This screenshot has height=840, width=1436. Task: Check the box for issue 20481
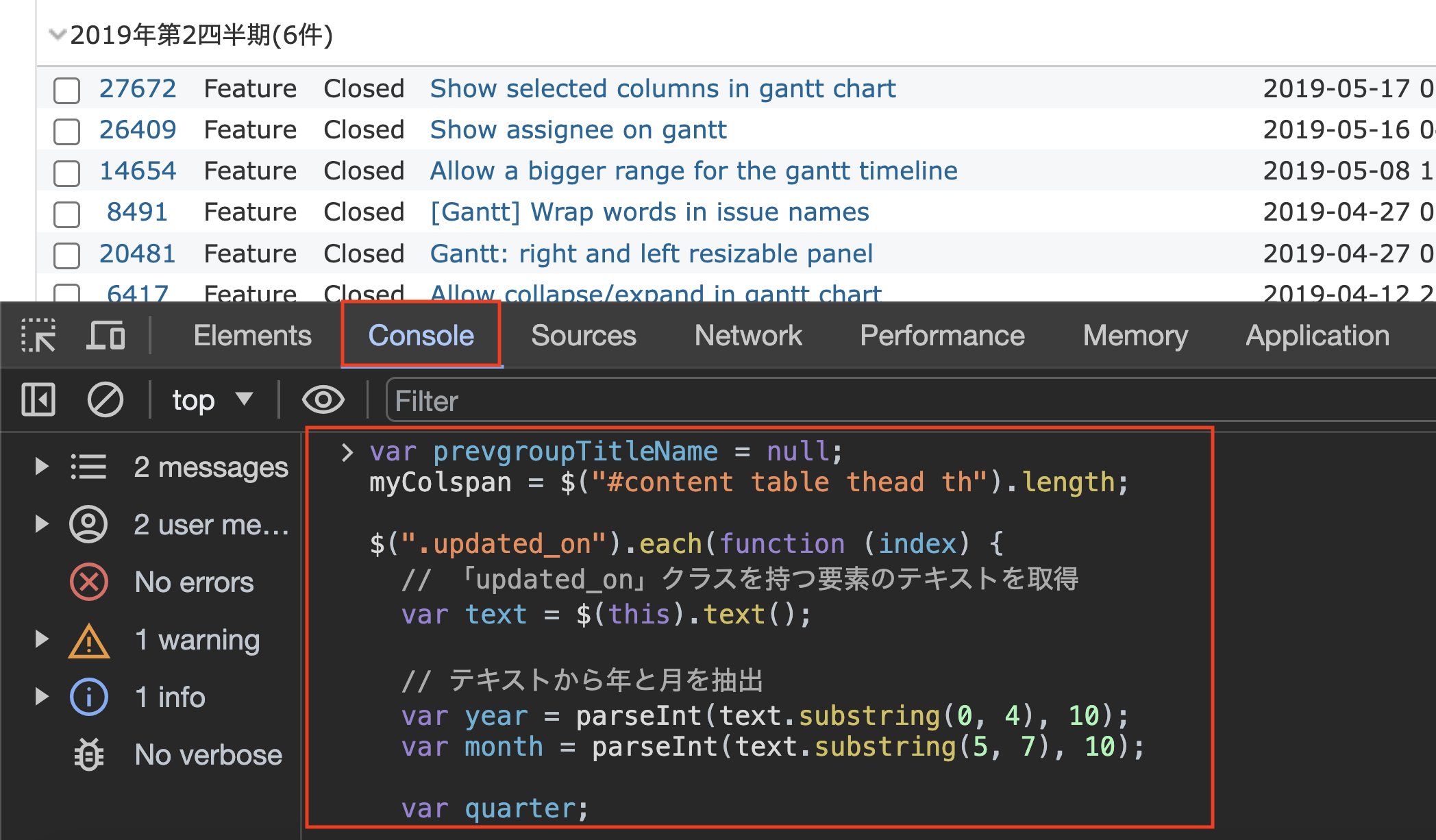coord(67,255)
